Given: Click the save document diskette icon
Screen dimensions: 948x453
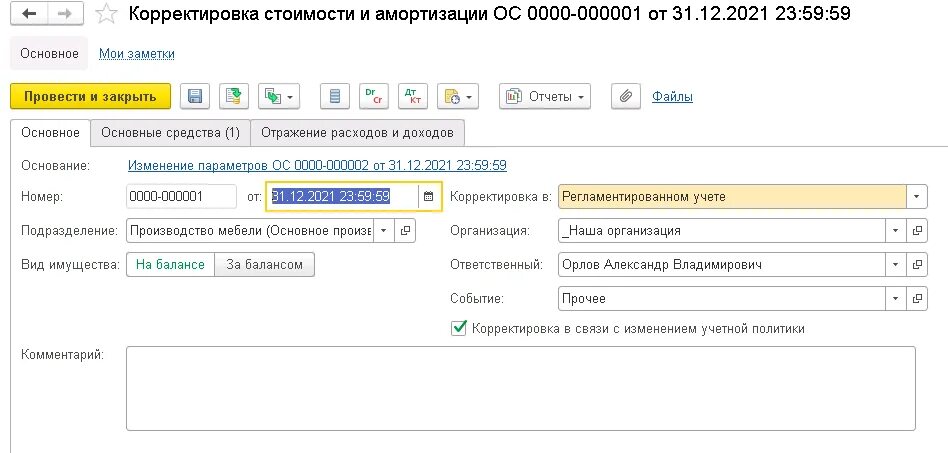Looking at the screenshot, I should pos(195,96).
